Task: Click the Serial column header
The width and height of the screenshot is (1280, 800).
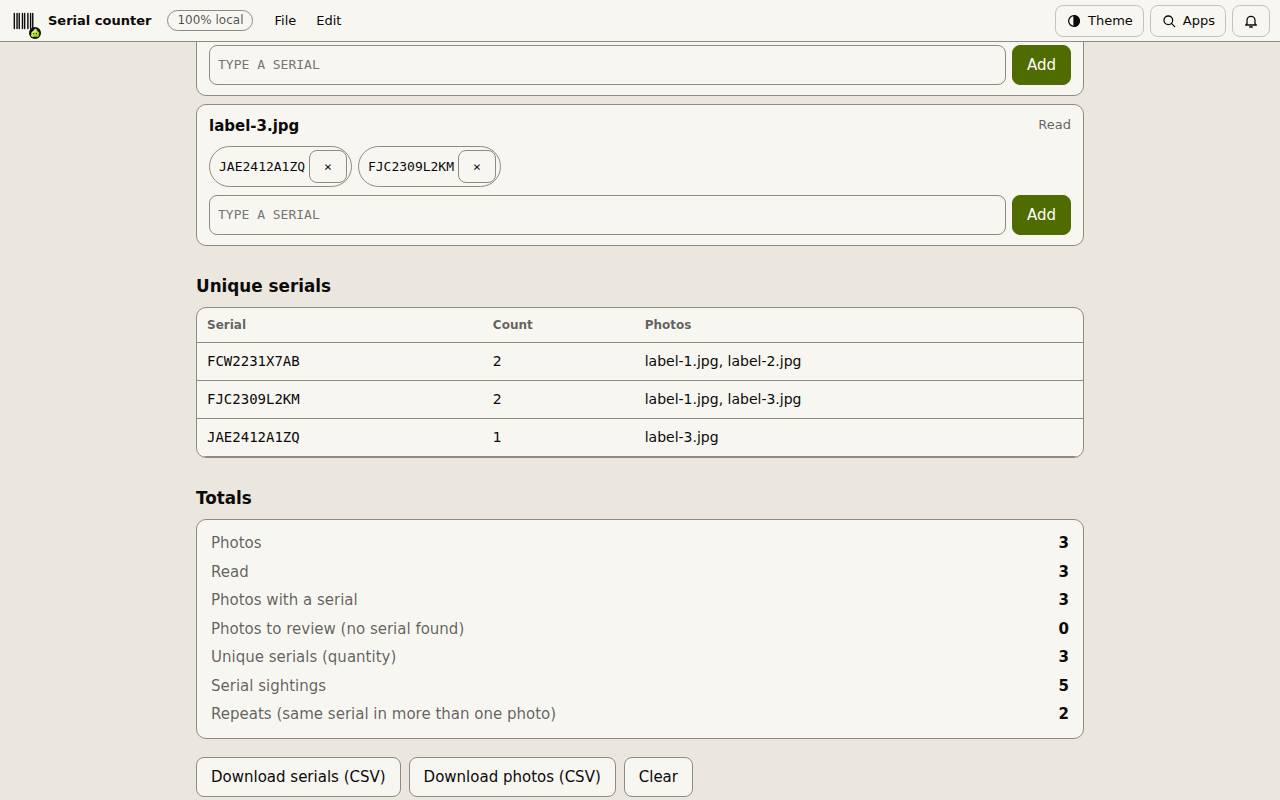Action: click(226, 325)
